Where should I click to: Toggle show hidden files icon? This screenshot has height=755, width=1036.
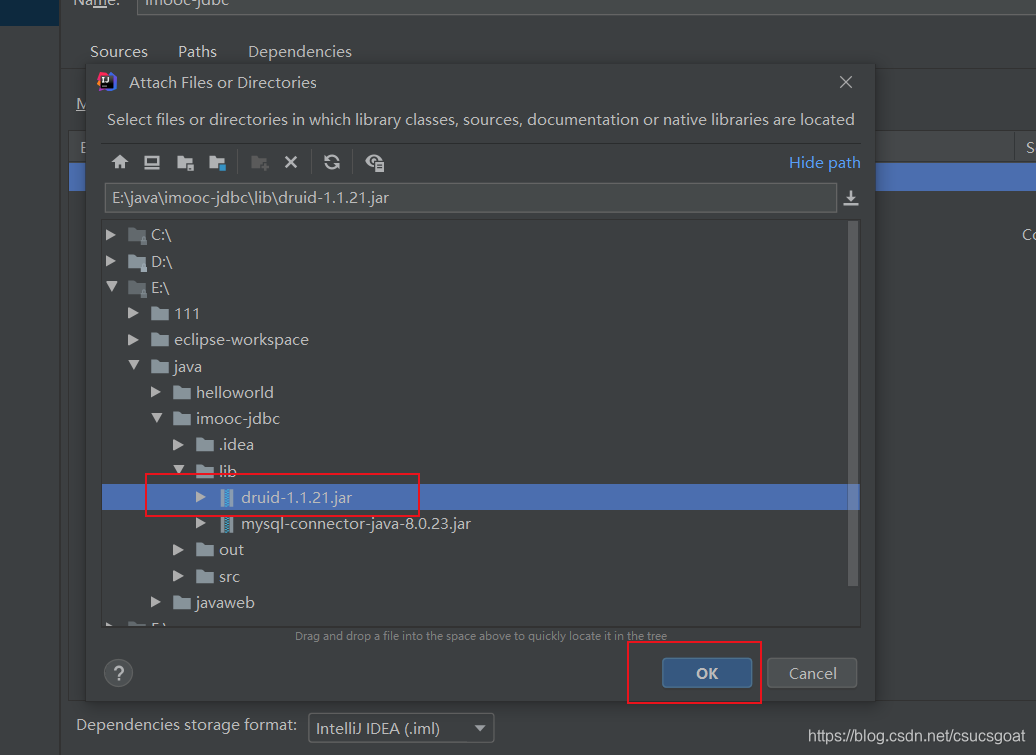pos(375,162)
